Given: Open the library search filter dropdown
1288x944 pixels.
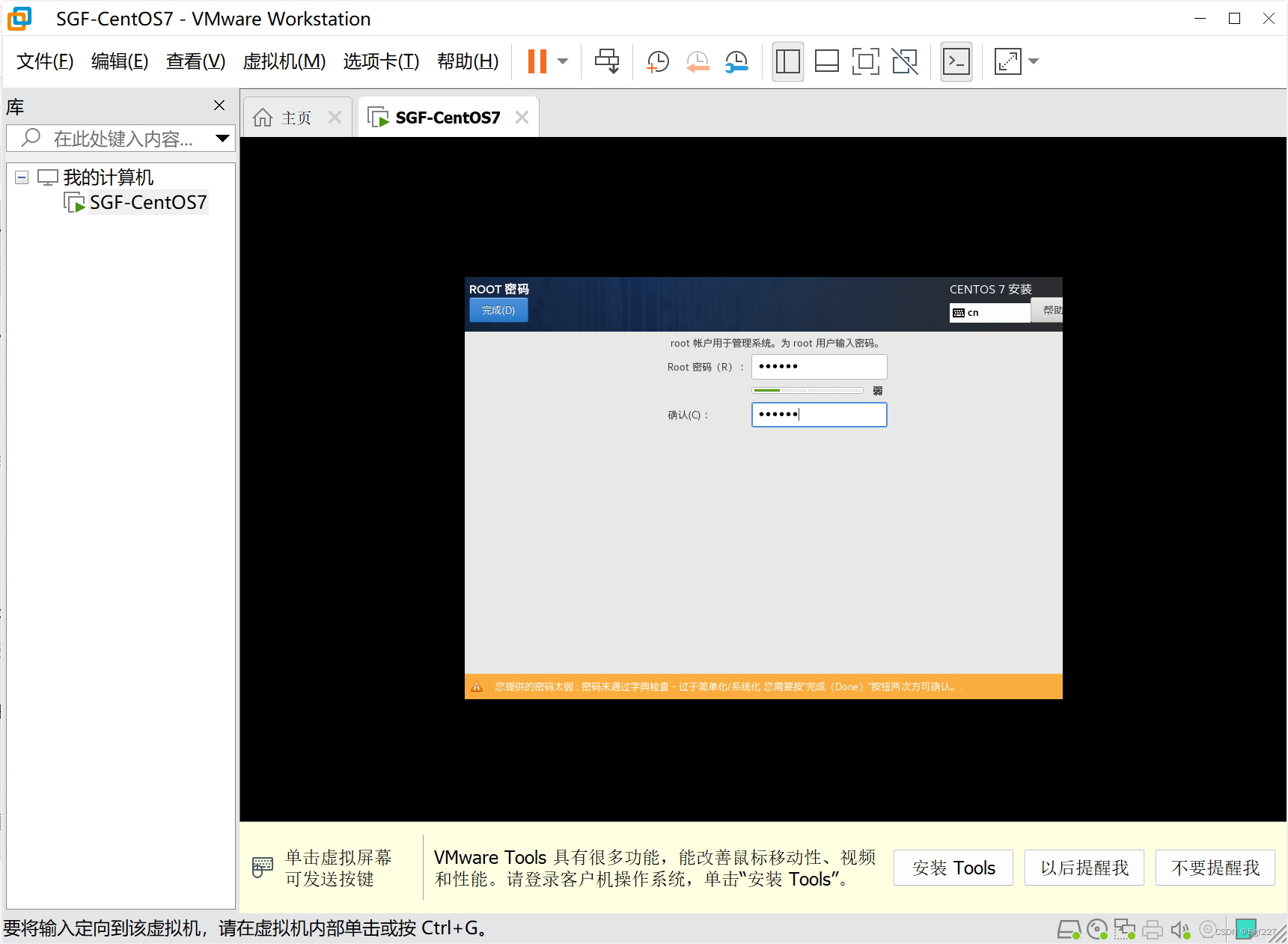Looking at the screenshot, I should click(x=222, y=138).
